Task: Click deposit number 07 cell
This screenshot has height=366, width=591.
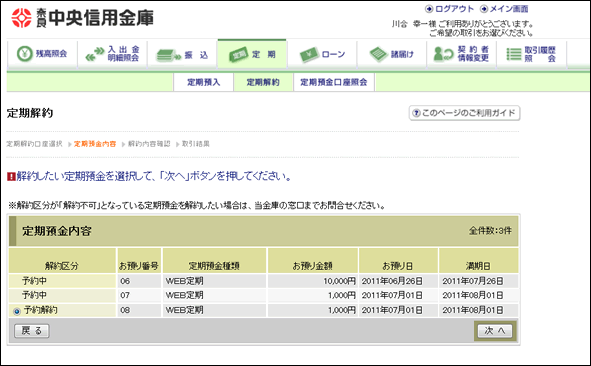Action: (x=139, y=295)
